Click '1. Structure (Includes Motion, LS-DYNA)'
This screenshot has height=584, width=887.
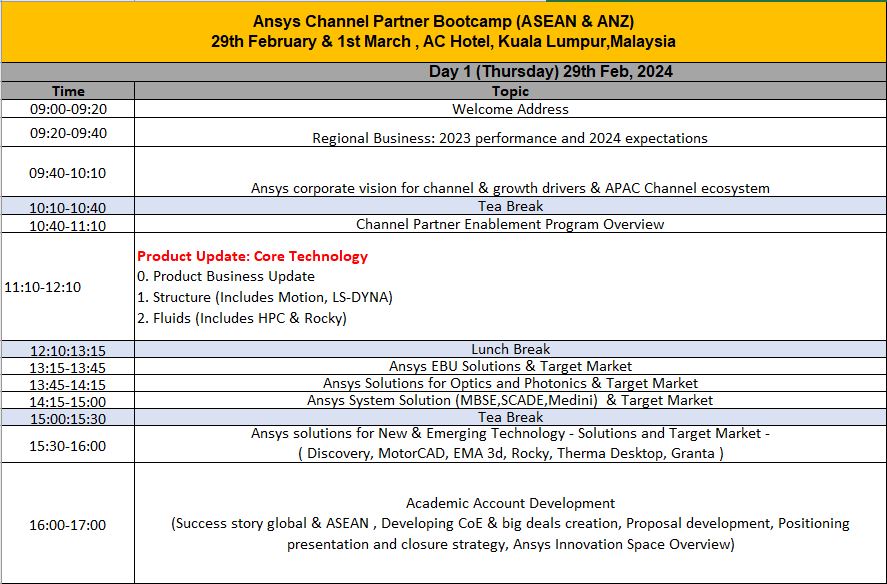[265, 297]
